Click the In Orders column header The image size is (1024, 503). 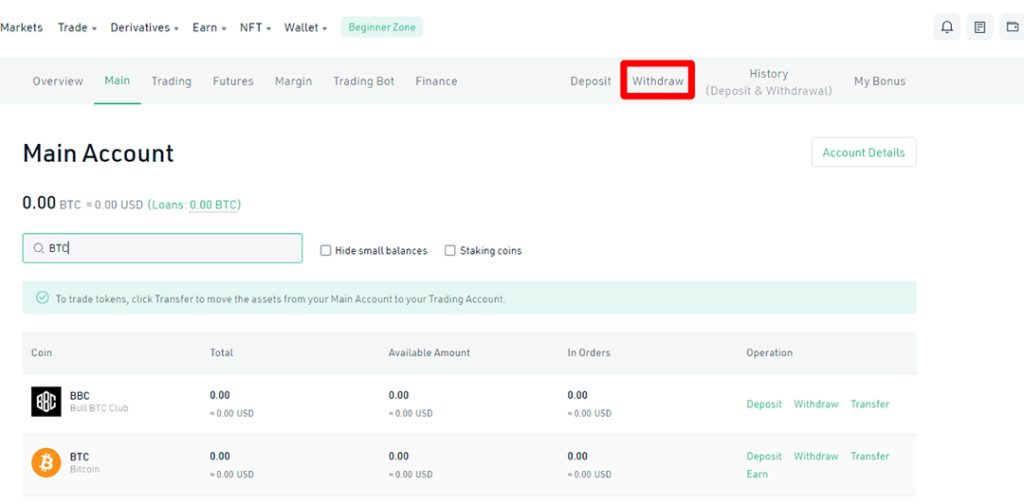point(589,352)
